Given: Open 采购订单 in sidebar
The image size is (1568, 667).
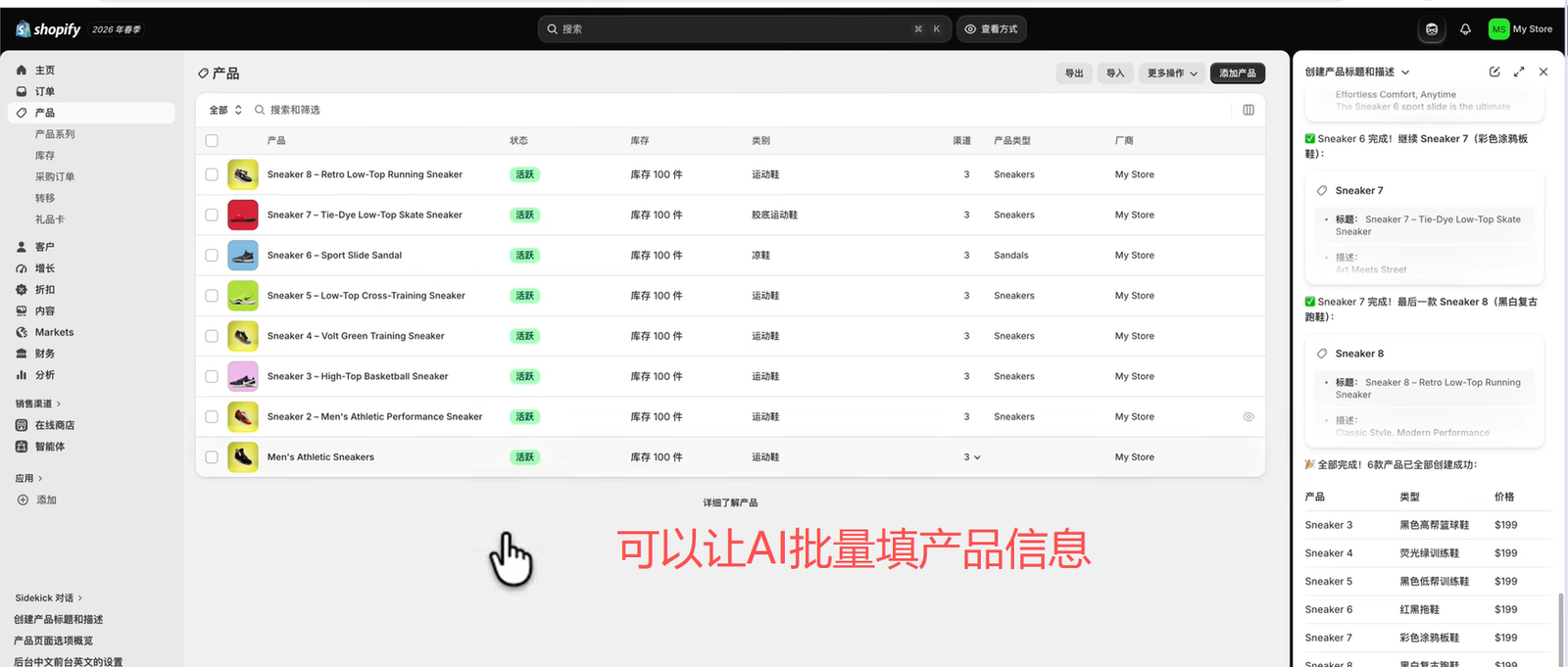Looking at the screenshot, I should (x=55, y=177).
